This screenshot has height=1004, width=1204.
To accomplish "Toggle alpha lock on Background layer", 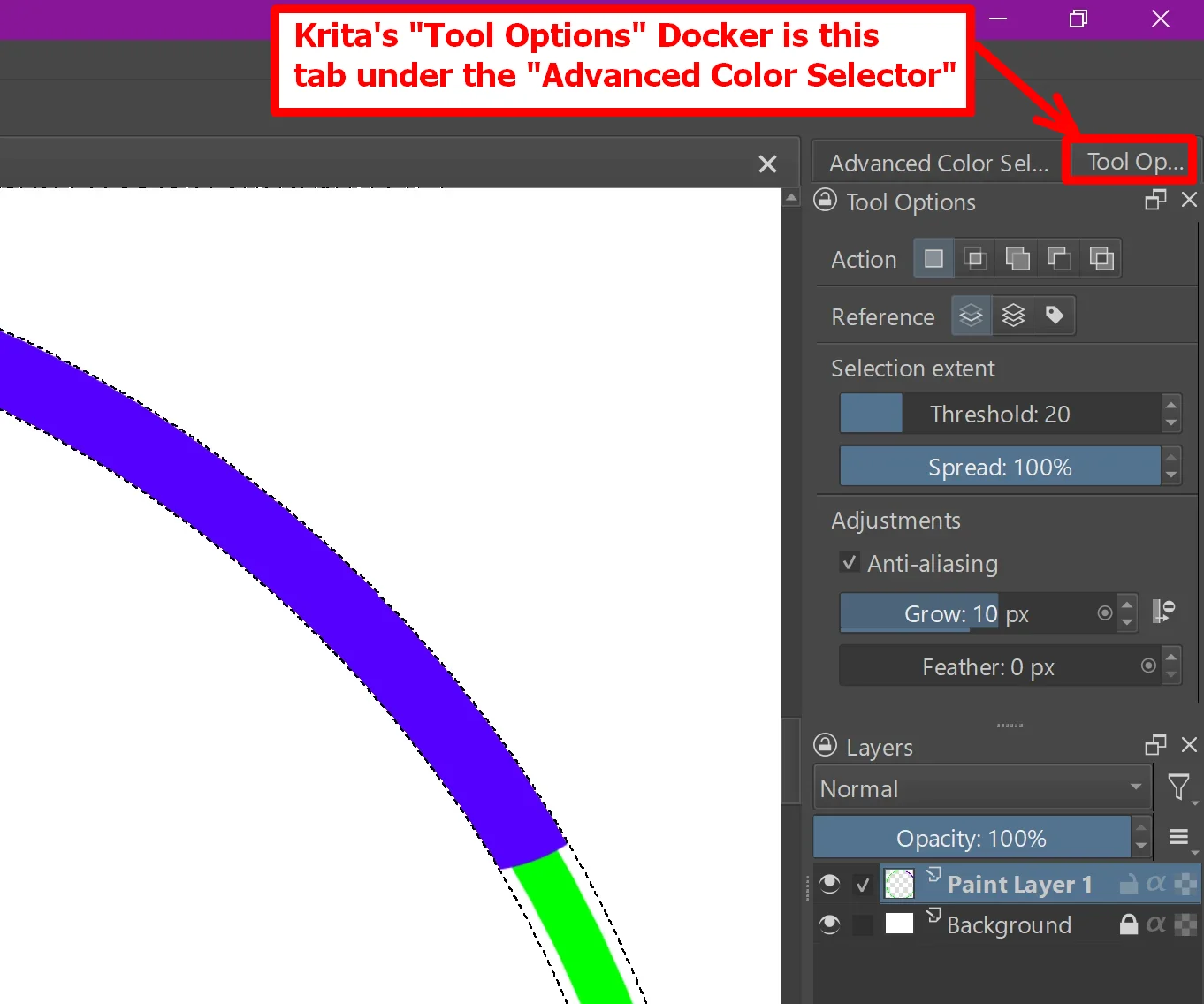I will 1185,924.
